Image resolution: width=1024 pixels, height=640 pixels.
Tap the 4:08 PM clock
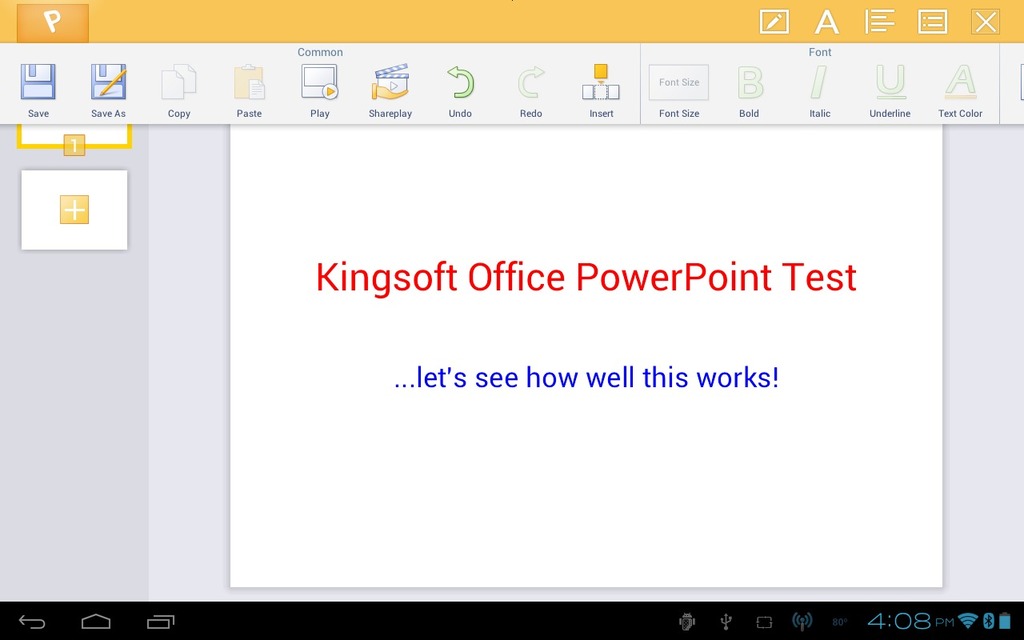coord(911,620)
